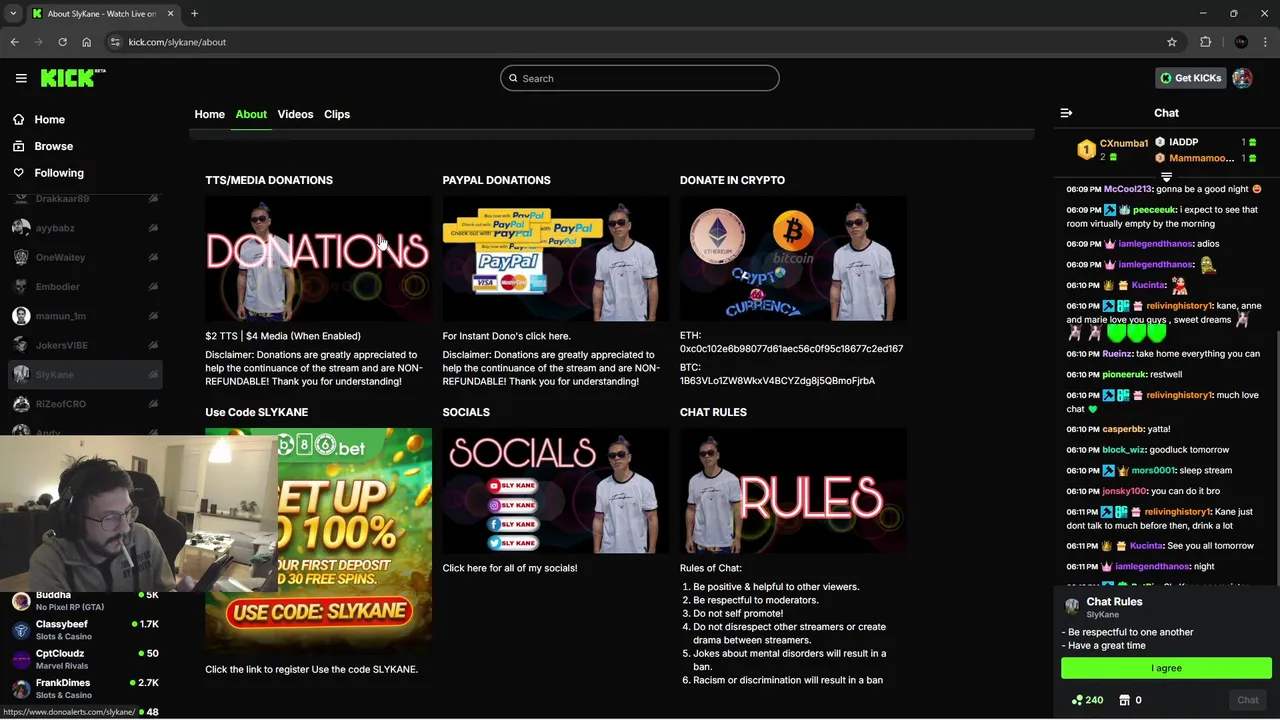Open ayybabz in followed channels
This screenshot has height=720, width=1280.
[x=85, y=228]
